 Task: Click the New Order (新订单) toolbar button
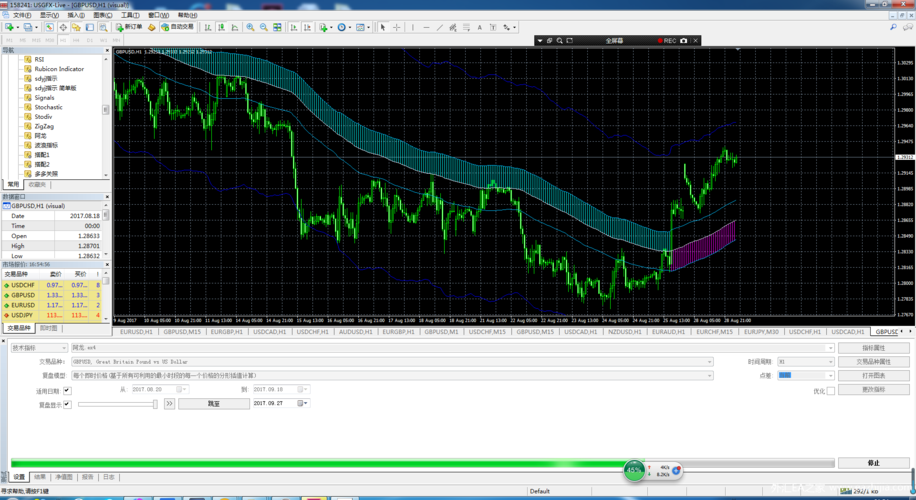pyautogui.click(x=130, y=27)
